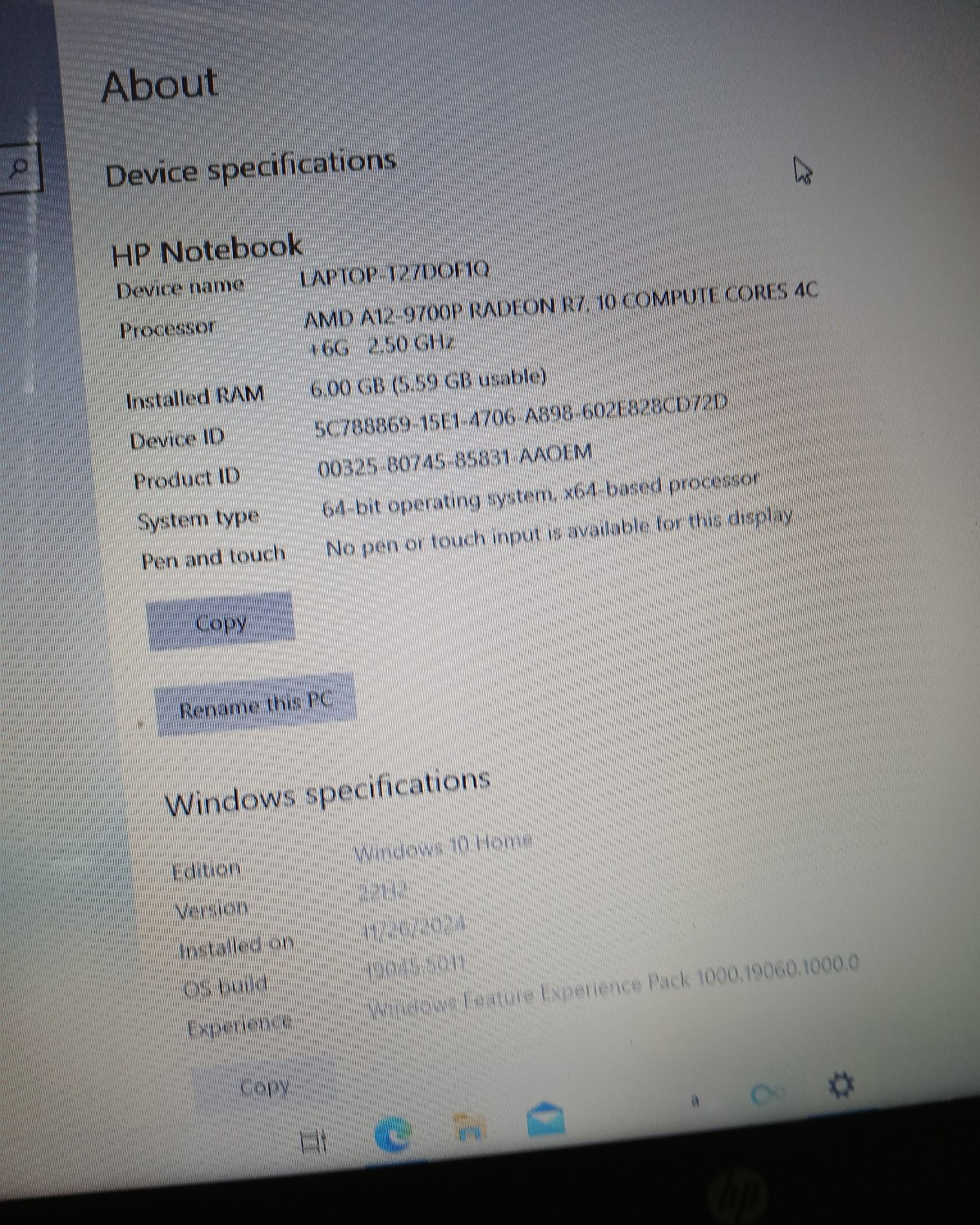Click the Device ID label

[x=177, y=439]
